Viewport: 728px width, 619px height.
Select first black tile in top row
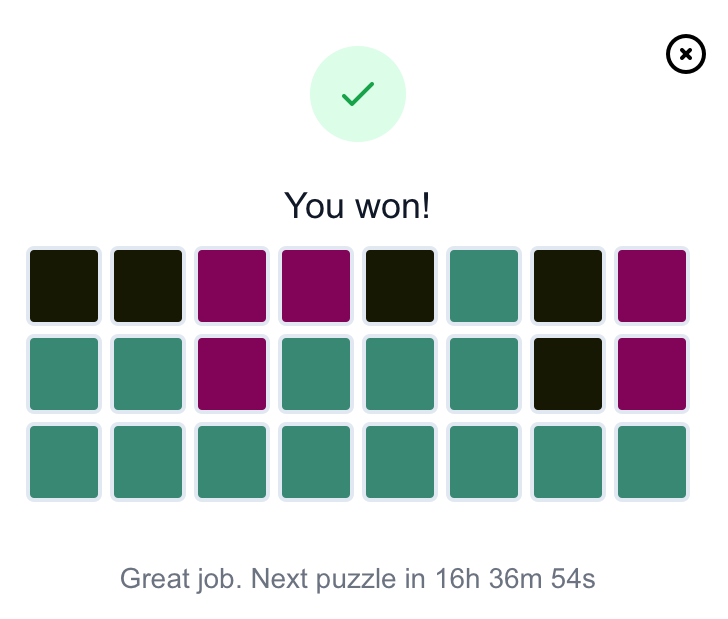64,286
